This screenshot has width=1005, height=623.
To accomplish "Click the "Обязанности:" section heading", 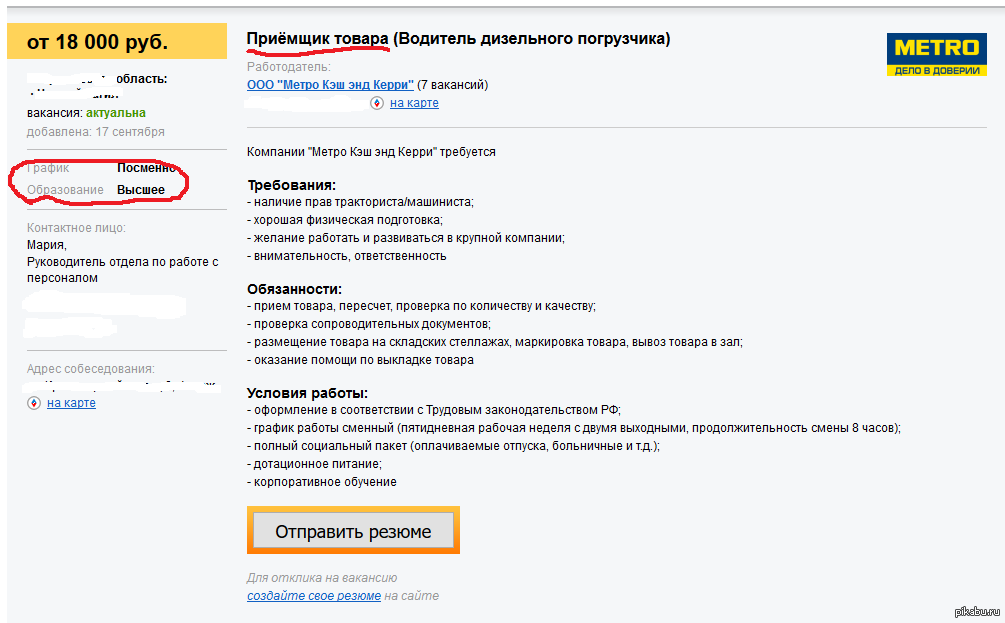I will point(294,289).
